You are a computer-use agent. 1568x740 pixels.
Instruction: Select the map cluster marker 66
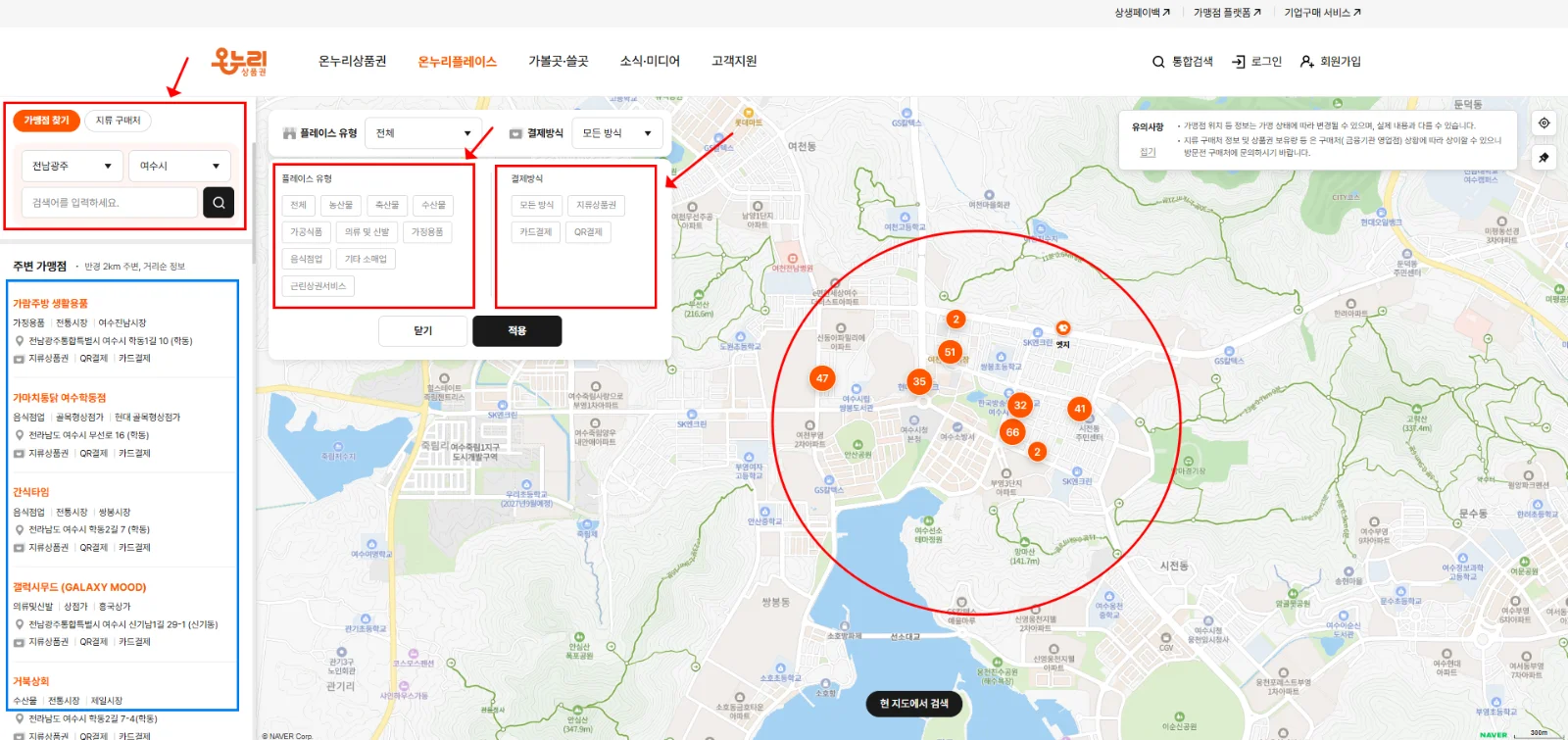tap(1012, 431)
